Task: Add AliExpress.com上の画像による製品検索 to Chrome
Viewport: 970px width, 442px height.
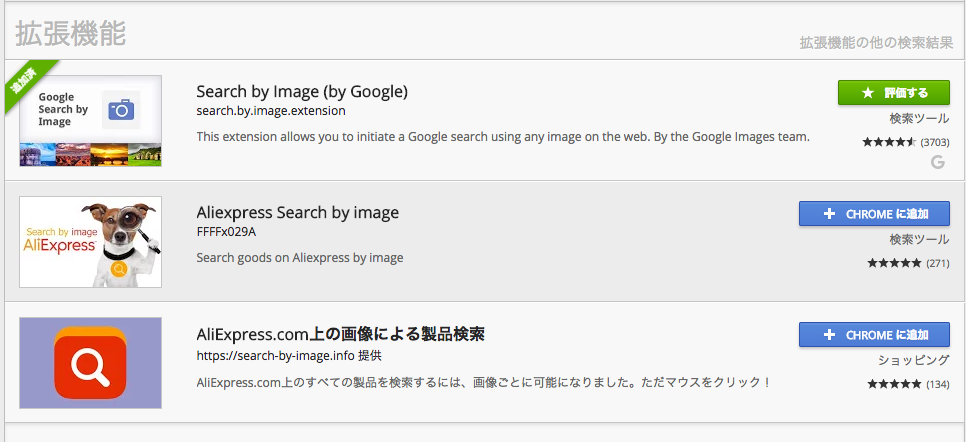Action: point(874,335)
